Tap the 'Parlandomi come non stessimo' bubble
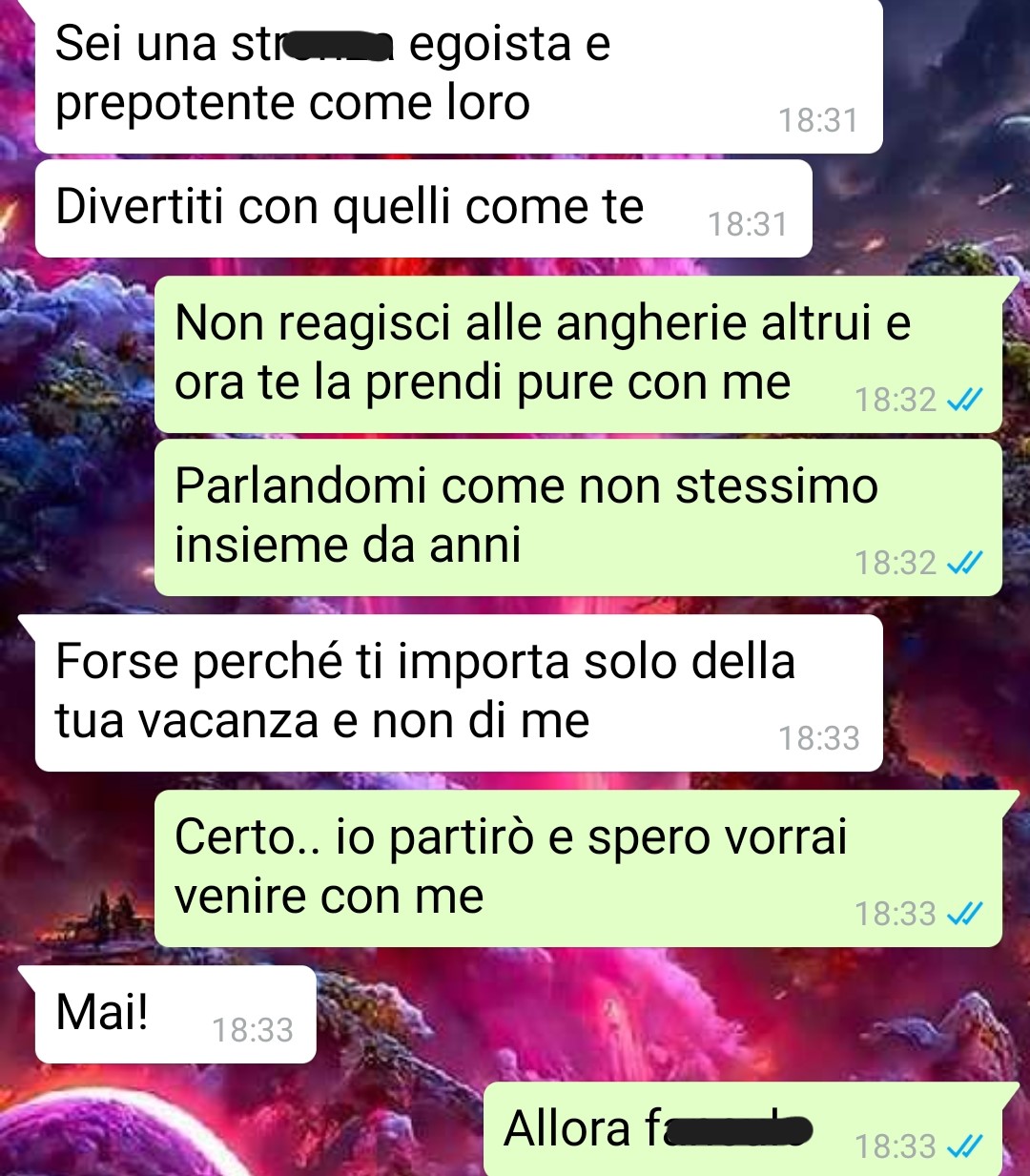The width and height of the screenshot is (1030, 1176). 578,518
